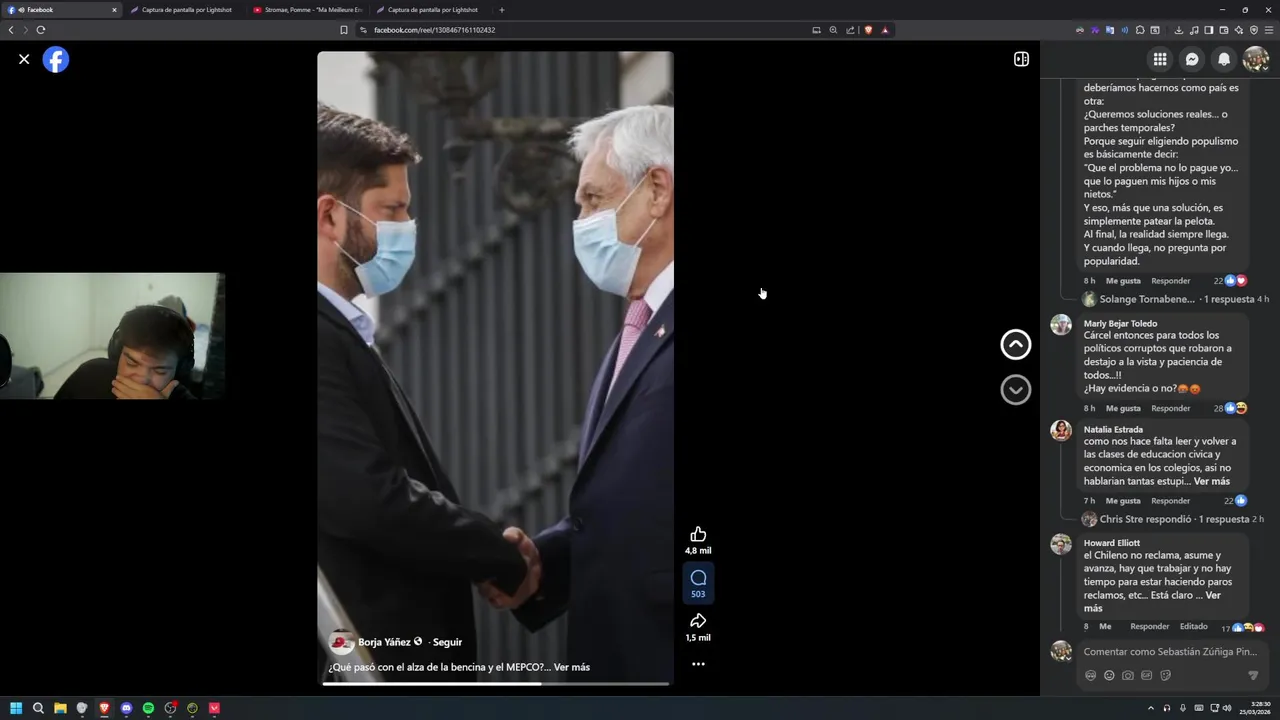Open the notifications bell
Viewport: 1280px width, 720px height.
1224,59
